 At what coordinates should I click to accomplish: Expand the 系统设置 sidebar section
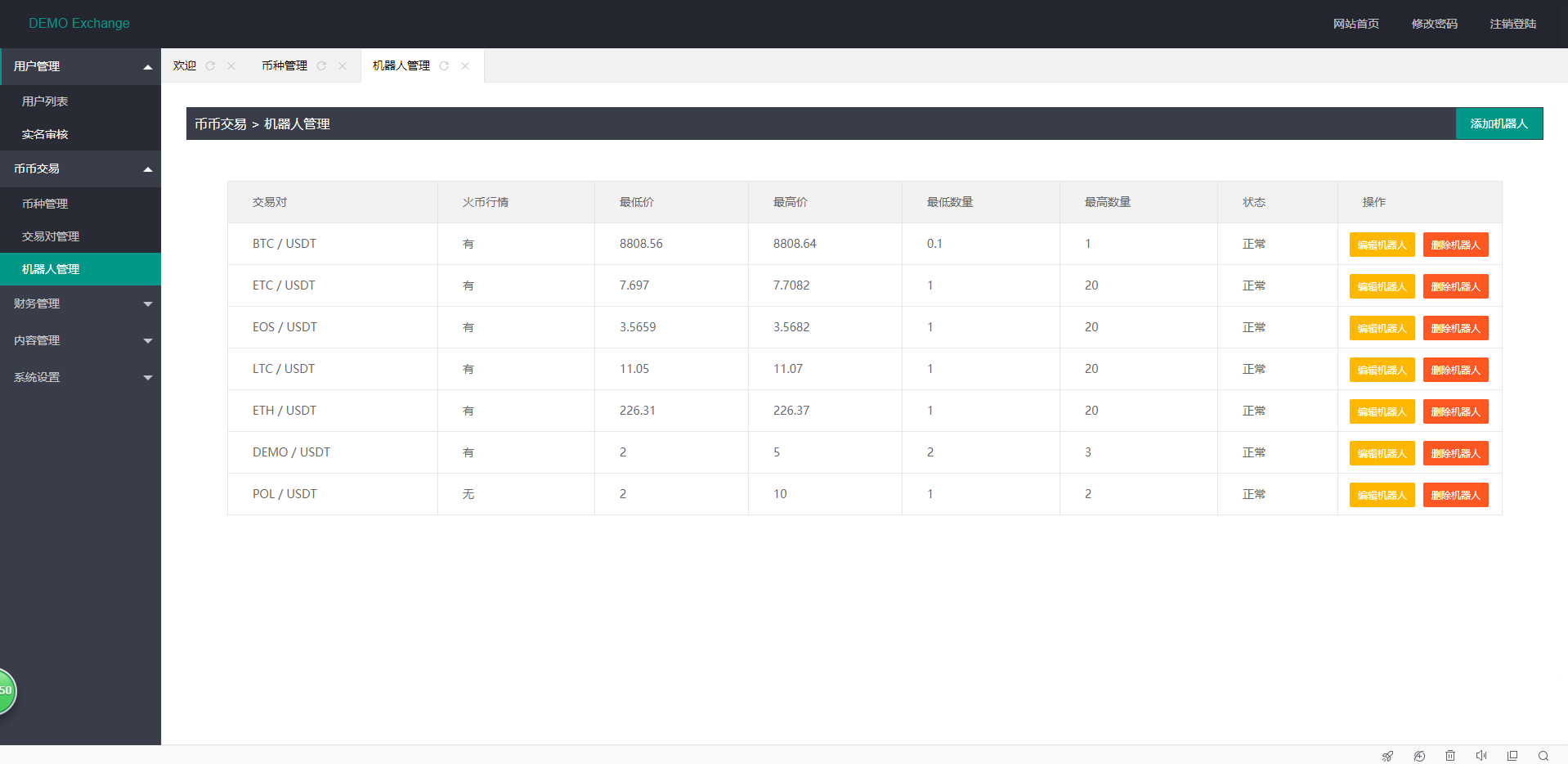pos(80,377)
